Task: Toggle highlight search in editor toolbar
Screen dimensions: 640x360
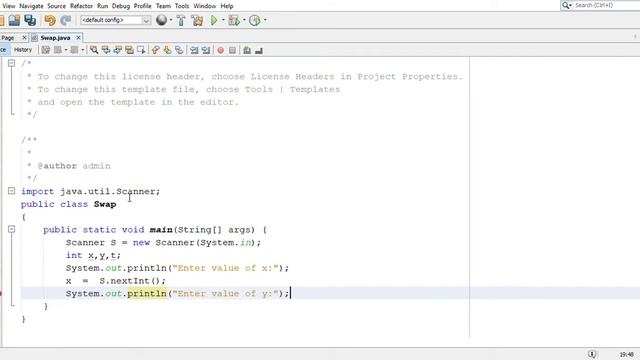Action: click(x=130, y=50)
